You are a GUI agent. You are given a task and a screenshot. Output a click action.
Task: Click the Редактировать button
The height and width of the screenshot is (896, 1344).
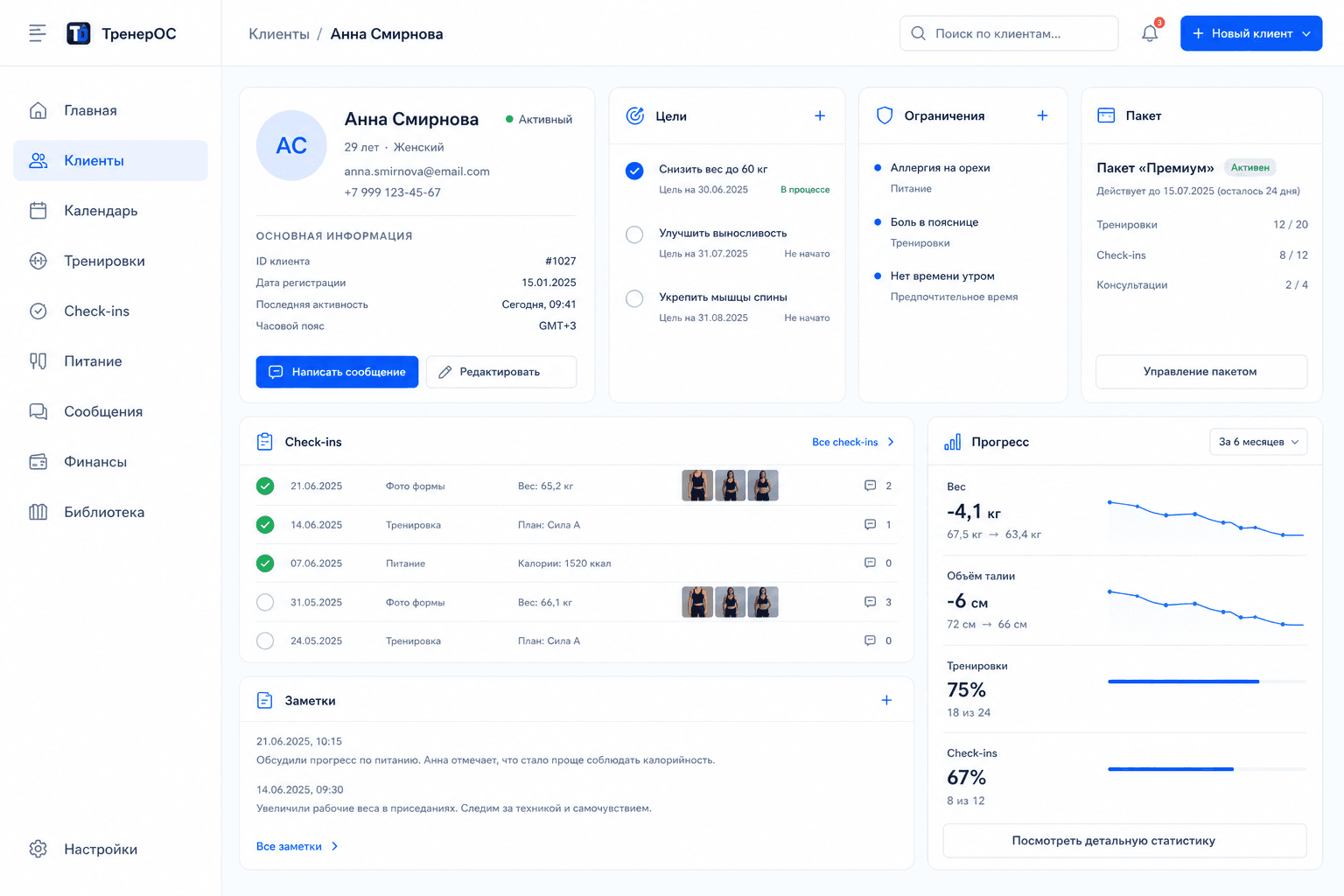(501, 372)
